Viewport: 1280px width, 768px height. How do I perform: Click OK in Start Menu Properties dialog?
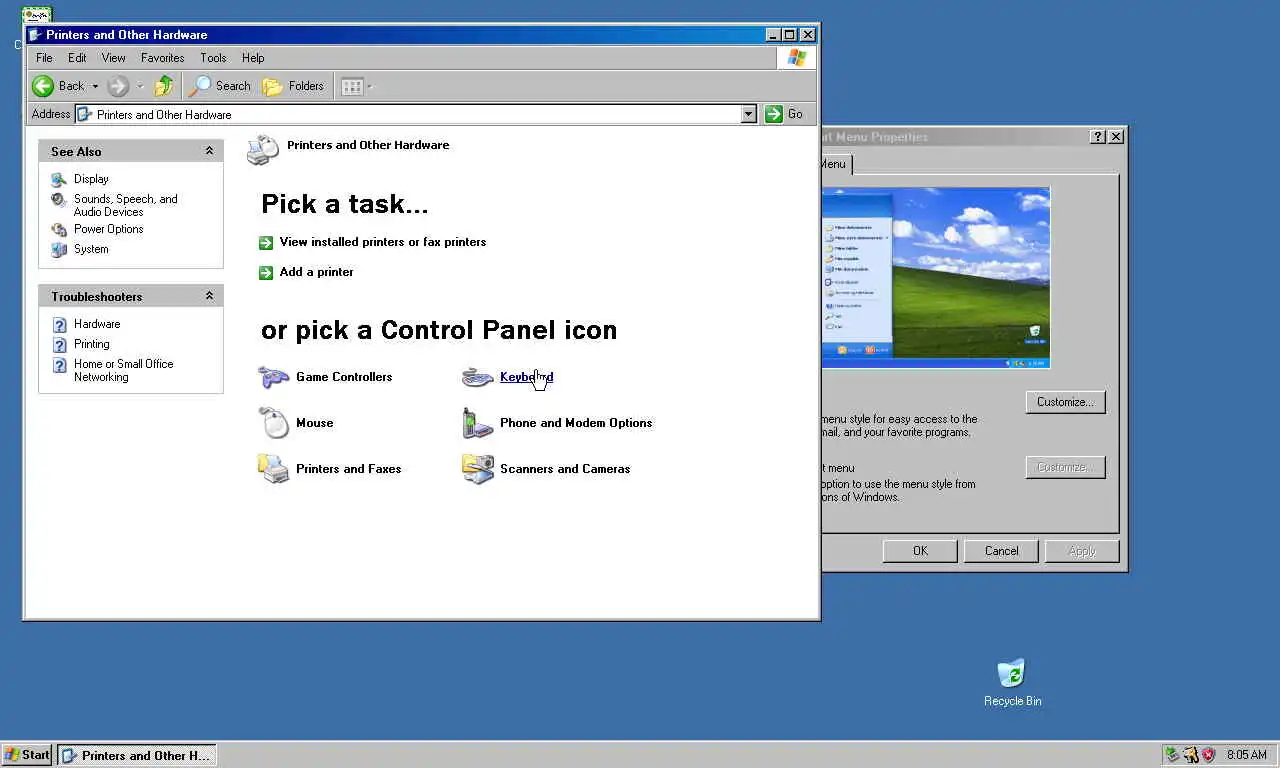coord(920,551)
